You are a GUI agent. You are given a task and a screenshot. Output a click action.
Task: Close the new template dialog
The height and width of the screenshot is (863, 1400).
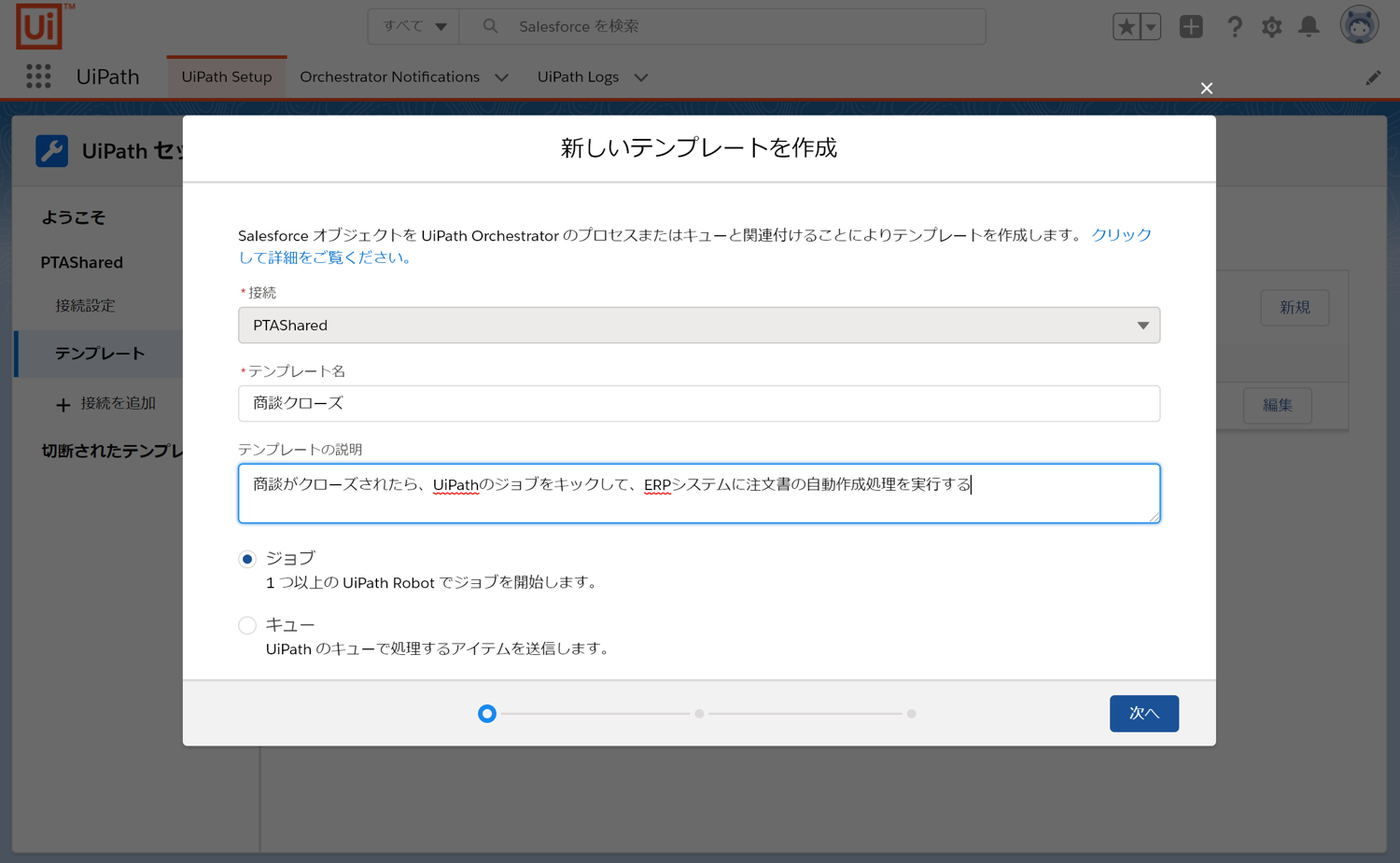[1207, 88]
